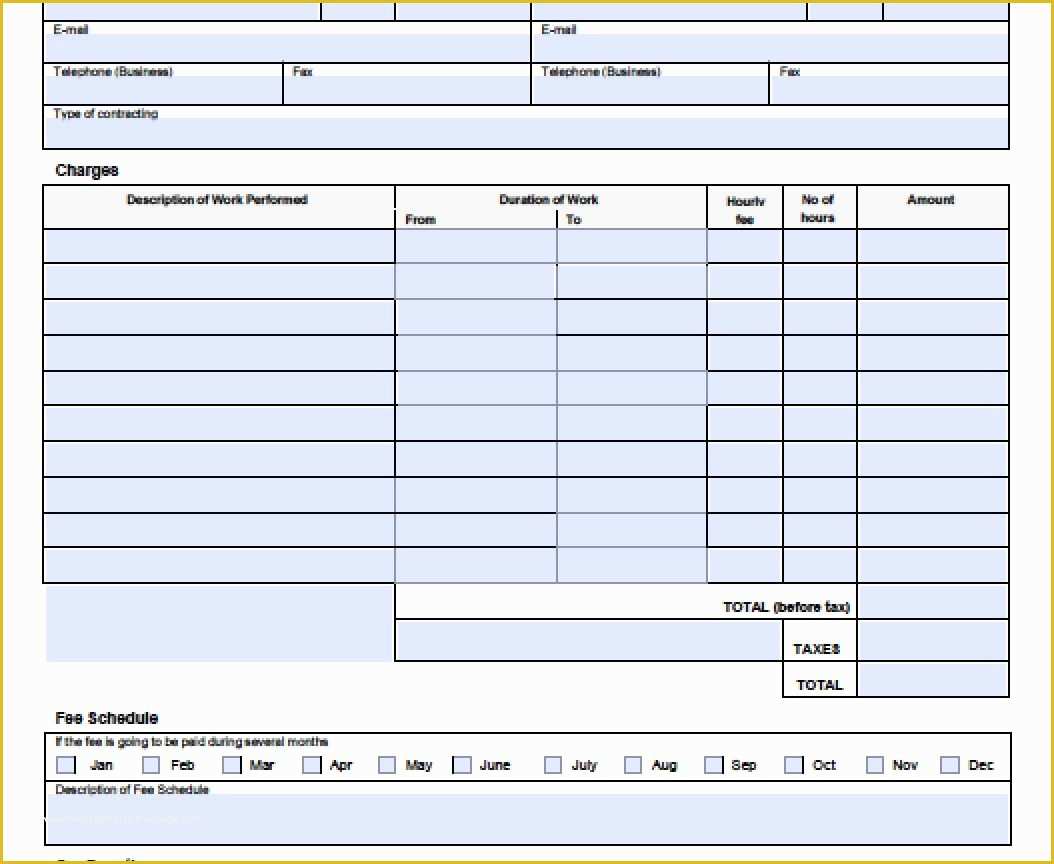
Task: Enable the July checkbox
Action: pyautogui.click(x=553, y=765)
